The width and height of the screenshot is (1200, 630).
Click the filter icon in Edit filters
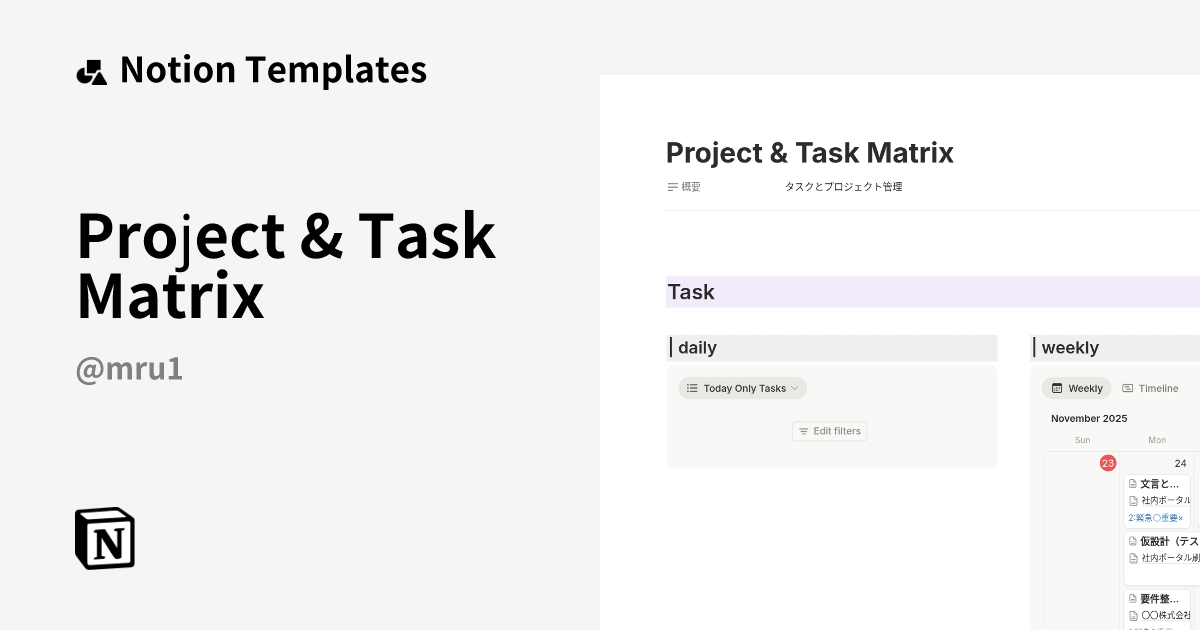[x=803, y=431]
